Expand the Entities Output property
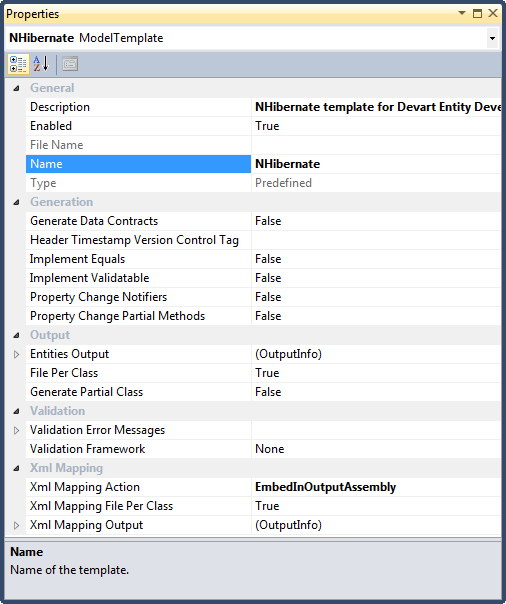This screenshot has height=604, width=506. [x=16, y=354]
